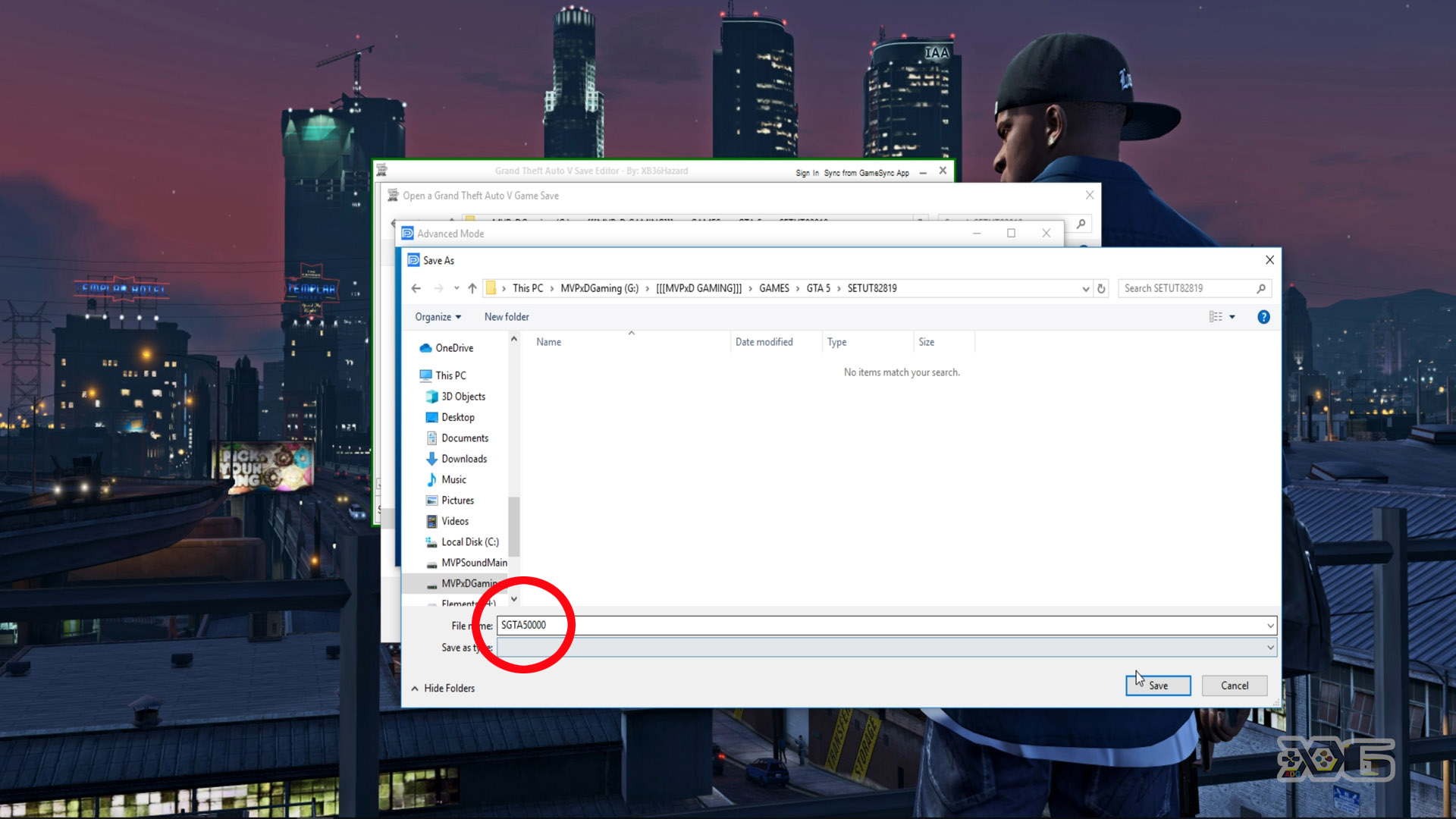Click the SGTA50000 filename input field

tap(885, 625)
